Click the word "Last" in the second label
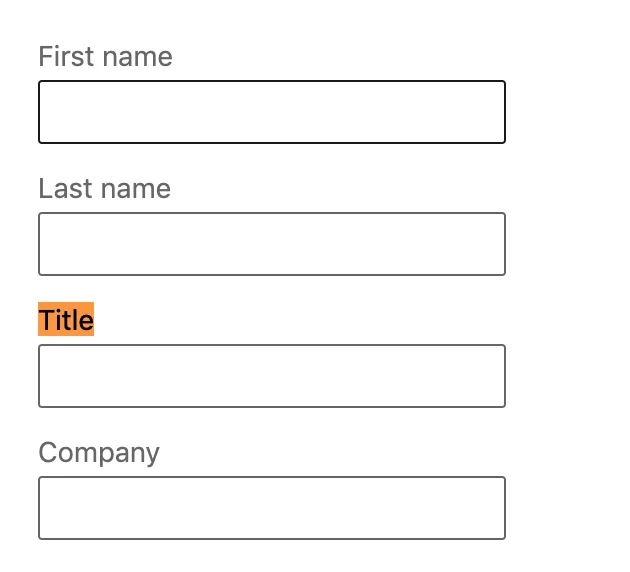This screenshot has width=630, height=572. 60,189
